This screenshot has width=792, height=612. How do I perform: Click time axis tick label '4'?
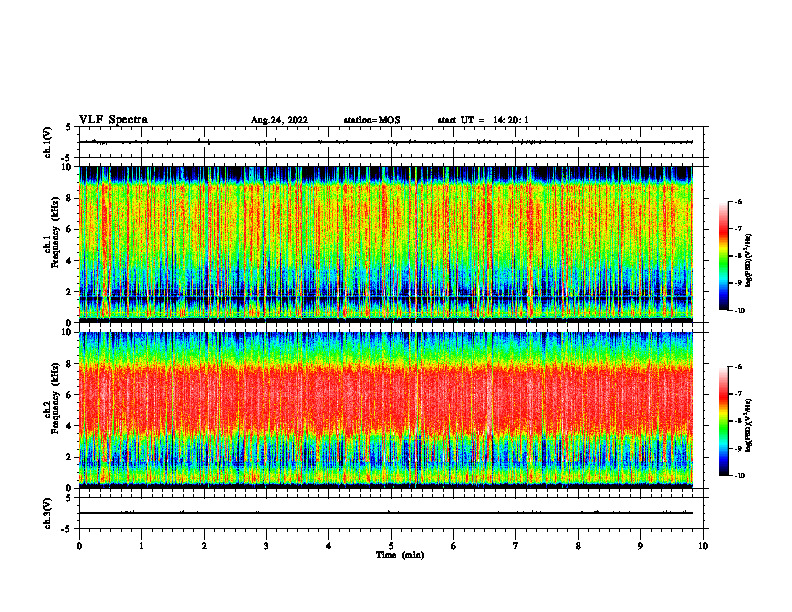(329, 546)
